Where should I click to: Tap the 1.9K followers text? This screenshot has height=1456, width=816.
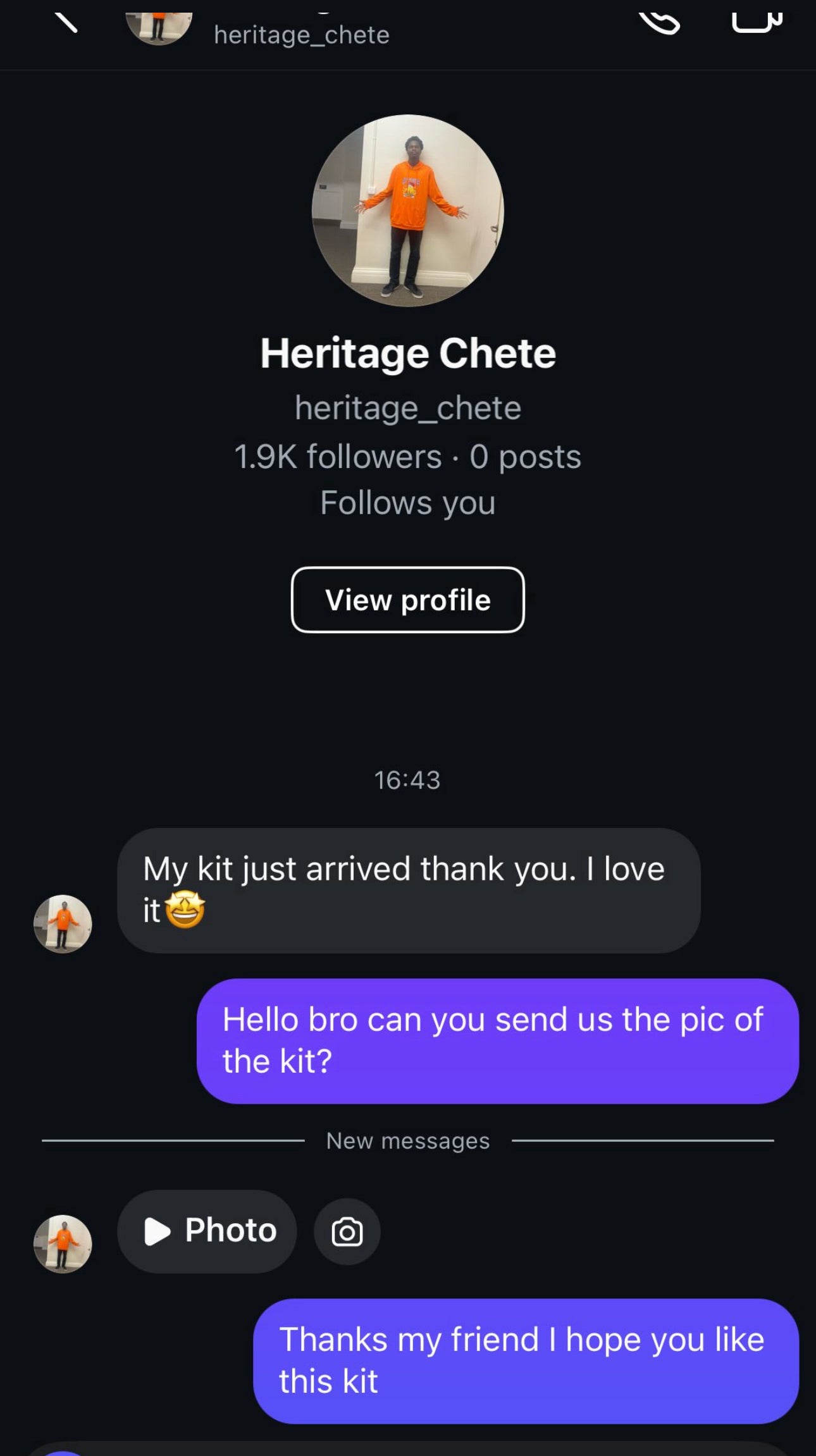(x=338, y=457)
